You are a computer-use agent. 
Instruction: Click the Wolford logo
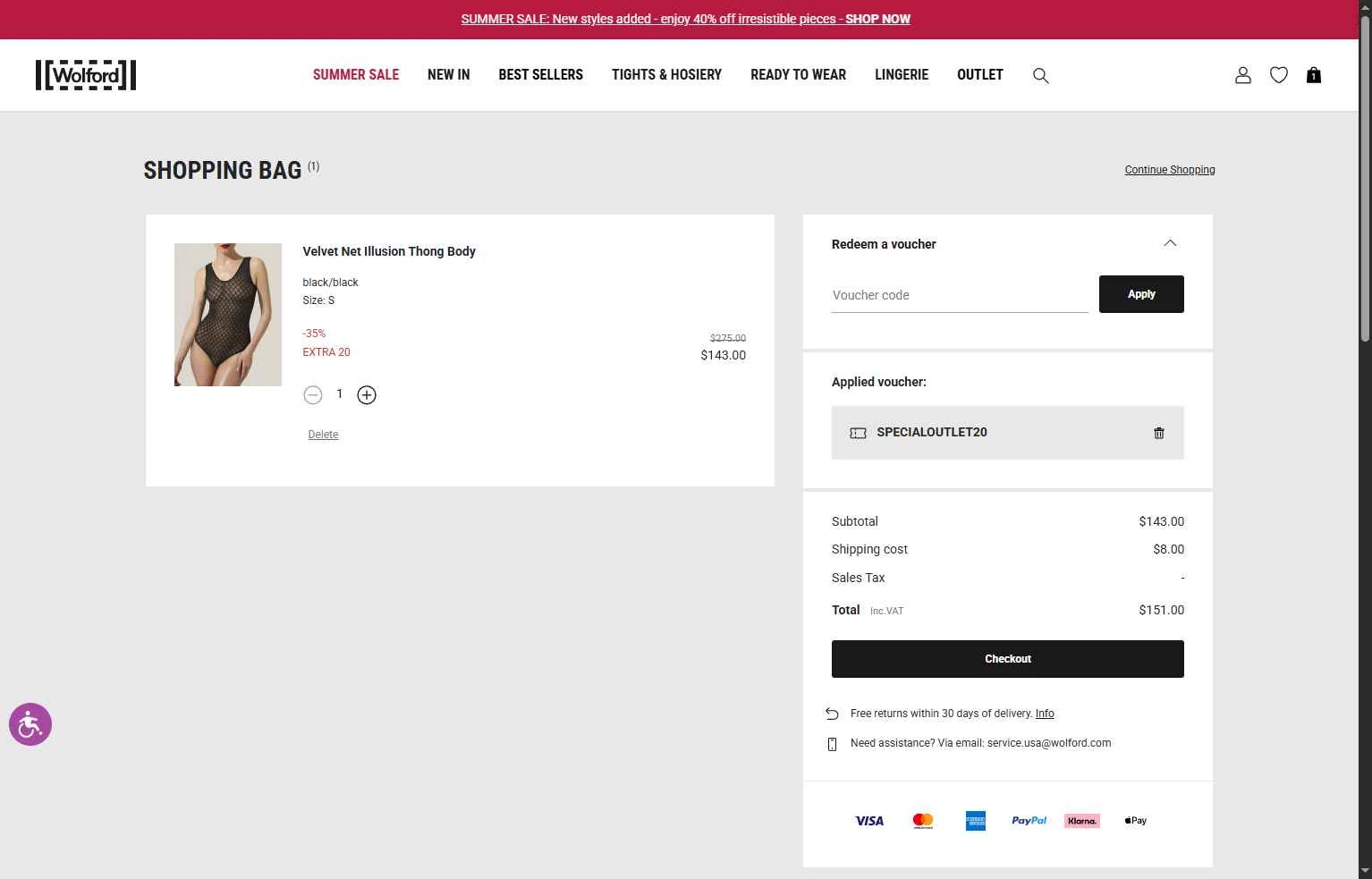tap(86, 75)
